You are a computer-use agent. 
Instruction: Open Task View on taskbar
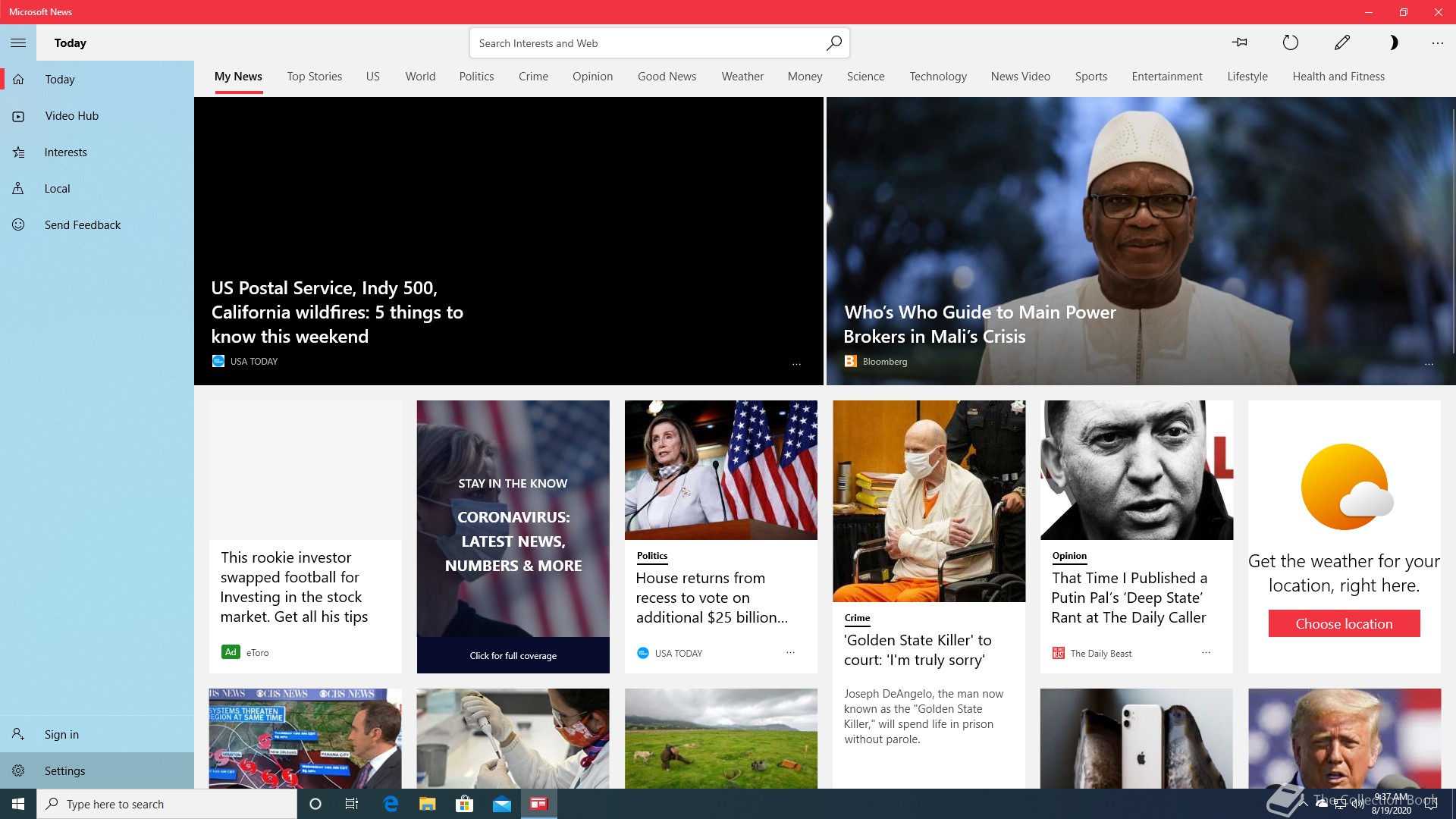click(x=352, y=804)
